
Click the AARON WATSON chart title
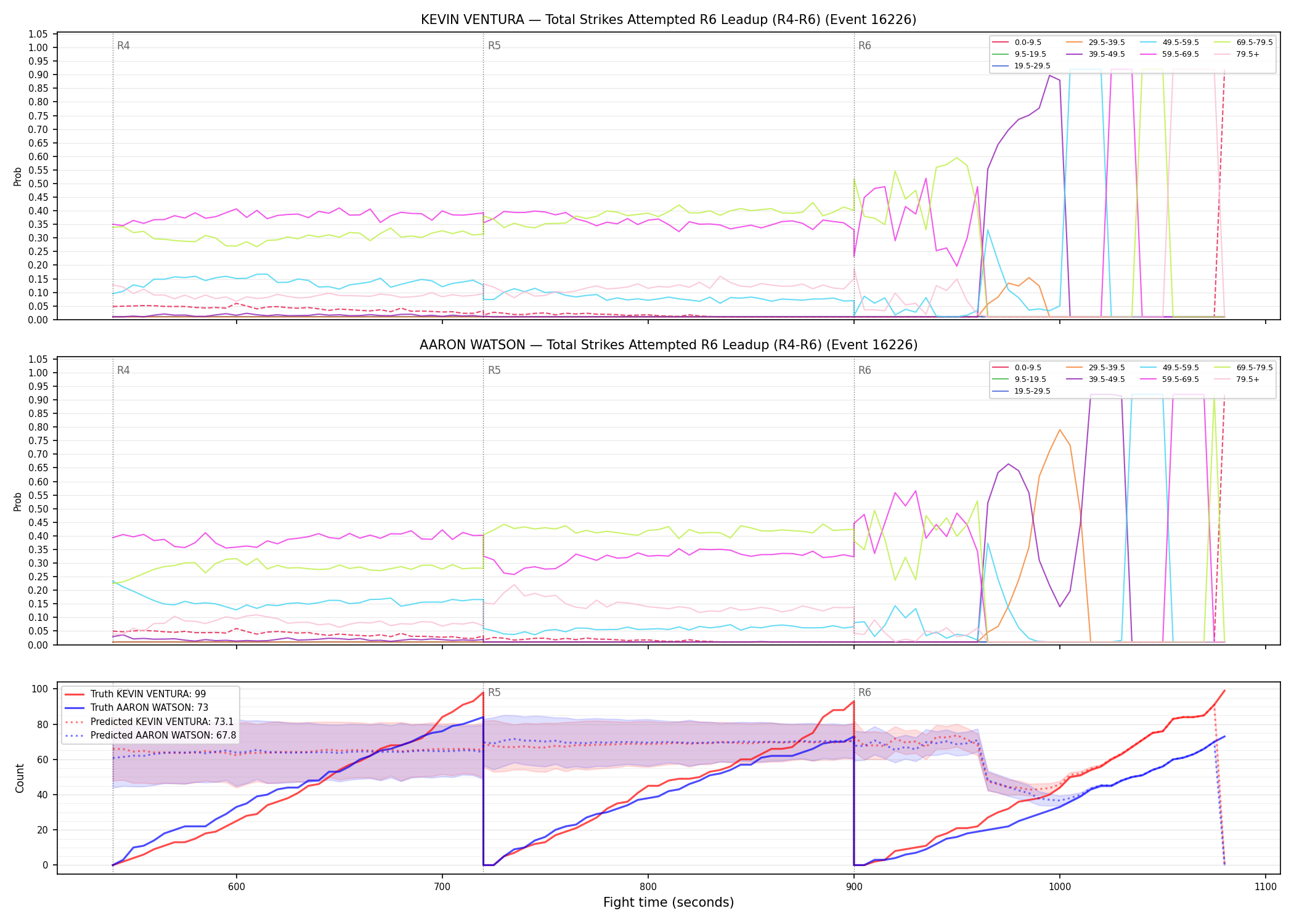[669, 345]
